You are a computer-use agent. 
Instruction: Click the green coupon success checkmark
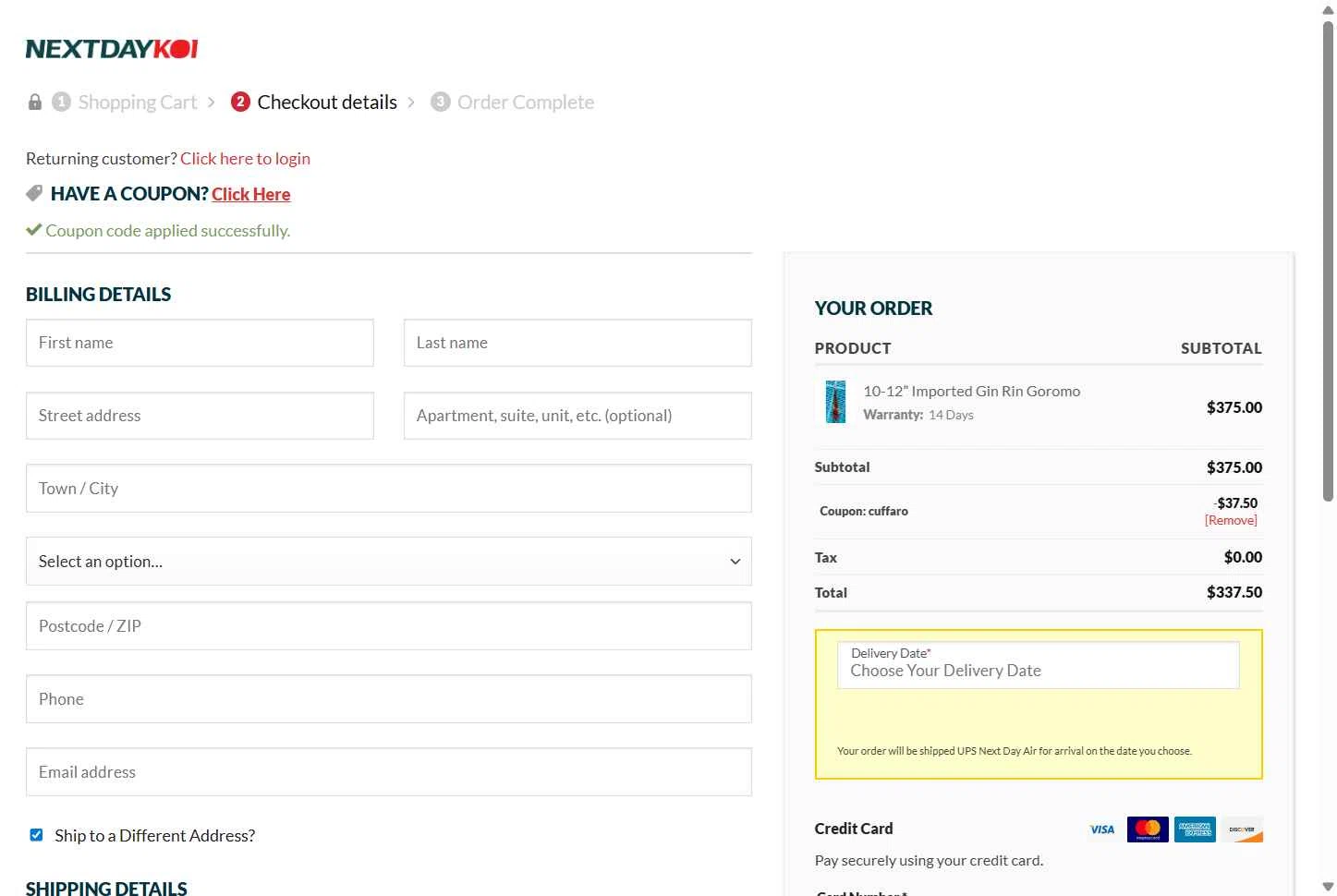click(34, 230)
